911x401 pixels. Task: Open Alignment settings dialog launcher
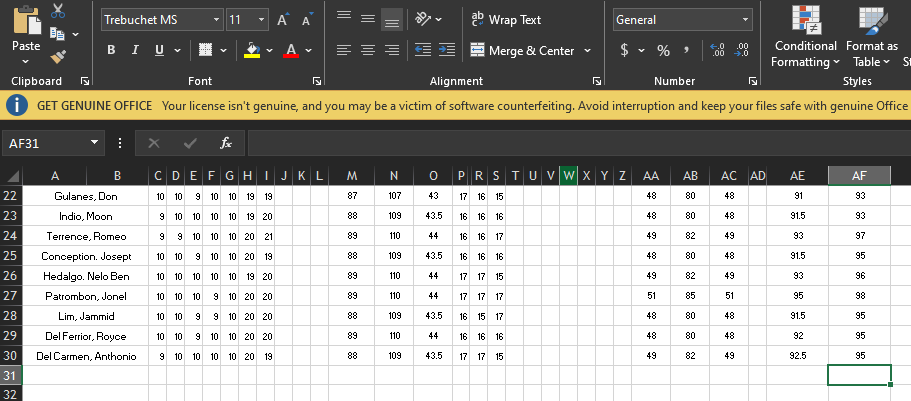597,81
